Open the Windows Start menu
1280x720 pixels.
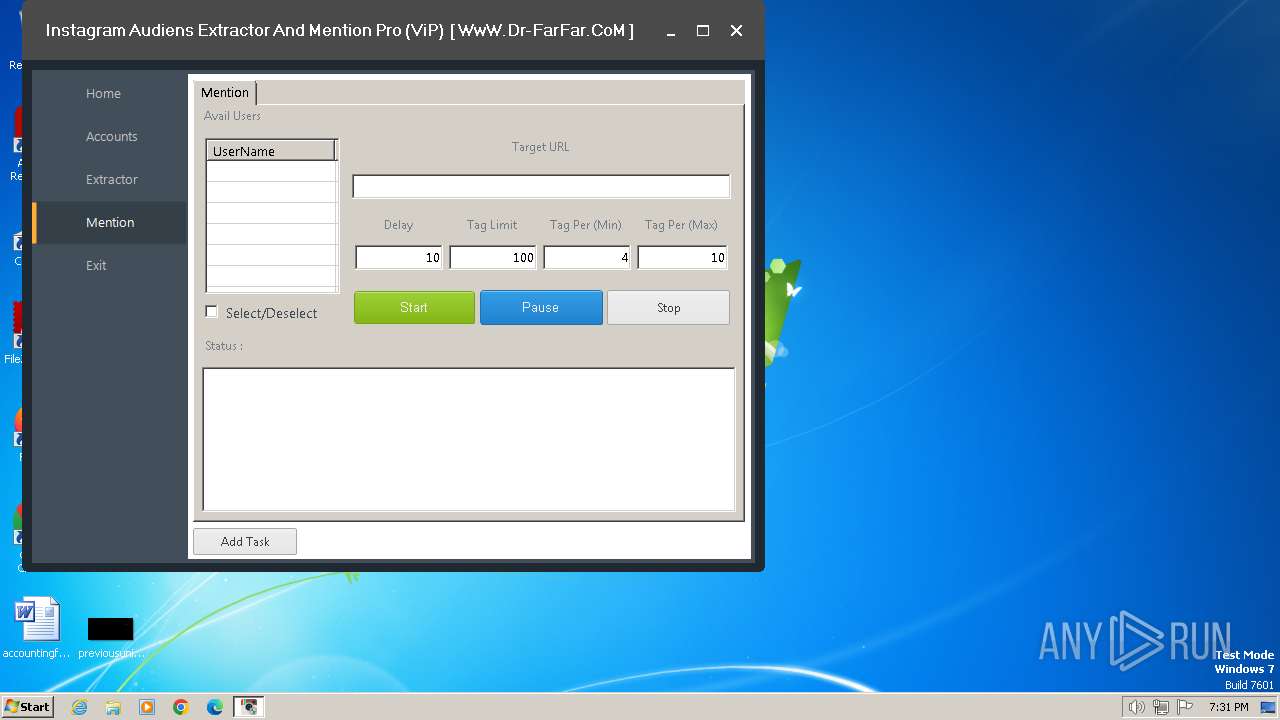(x=28, y=706)
